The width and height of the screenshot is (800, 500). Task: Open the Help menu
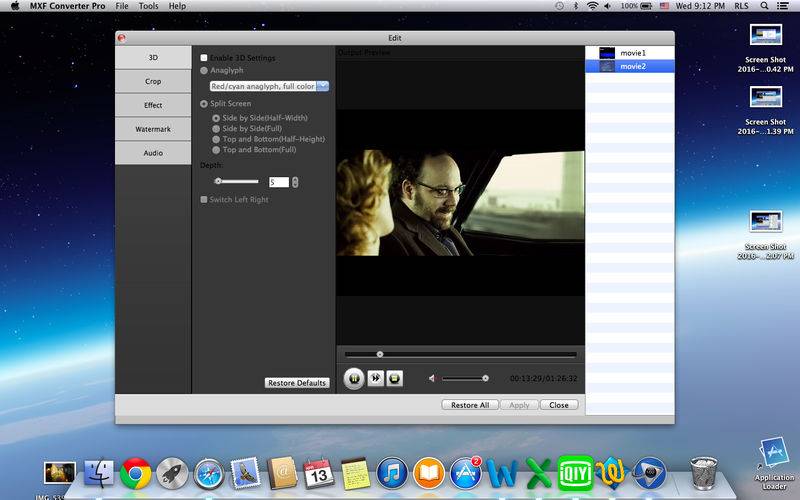point(177,6)
